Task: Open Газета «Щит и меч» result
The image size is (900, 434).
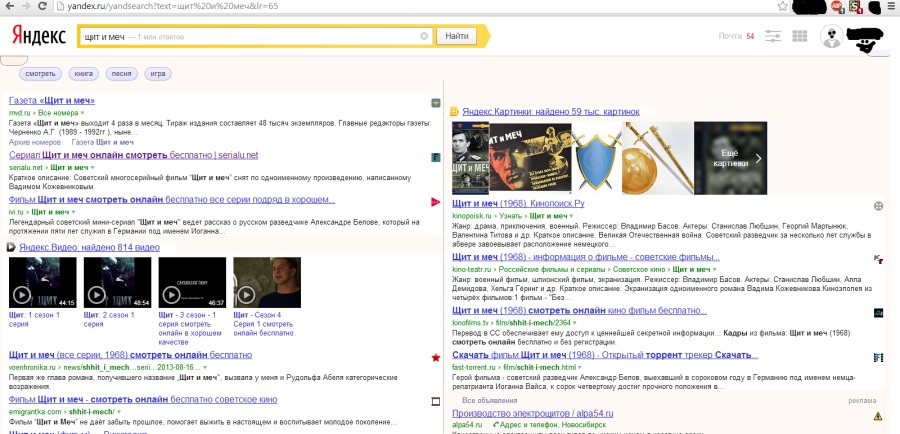Action: [x=52, y=100]
